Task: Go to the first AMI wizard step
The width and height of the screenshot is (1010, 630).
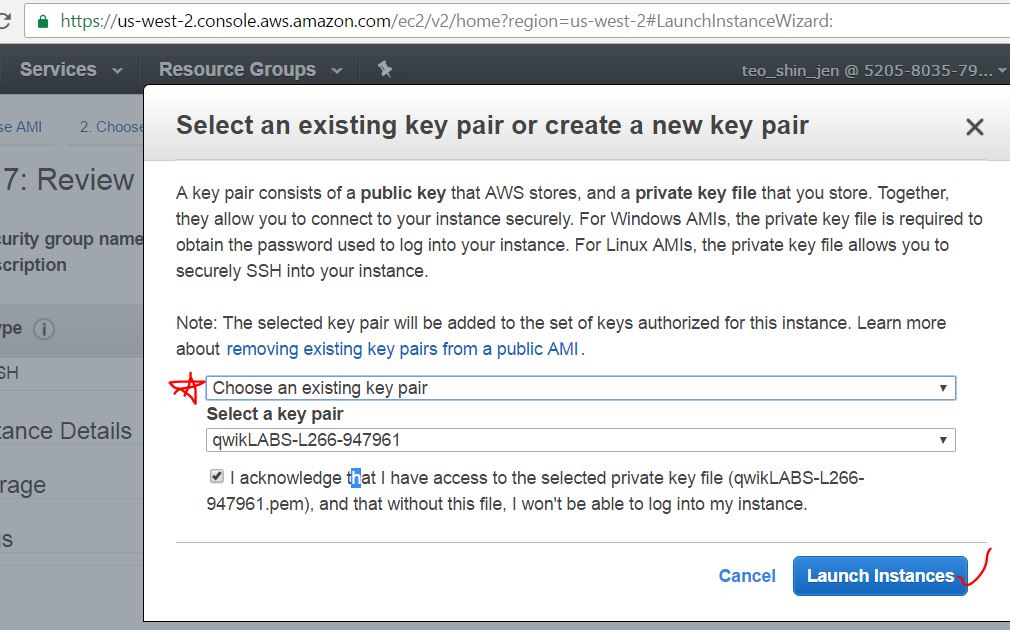Action: (x=20, y=127)
